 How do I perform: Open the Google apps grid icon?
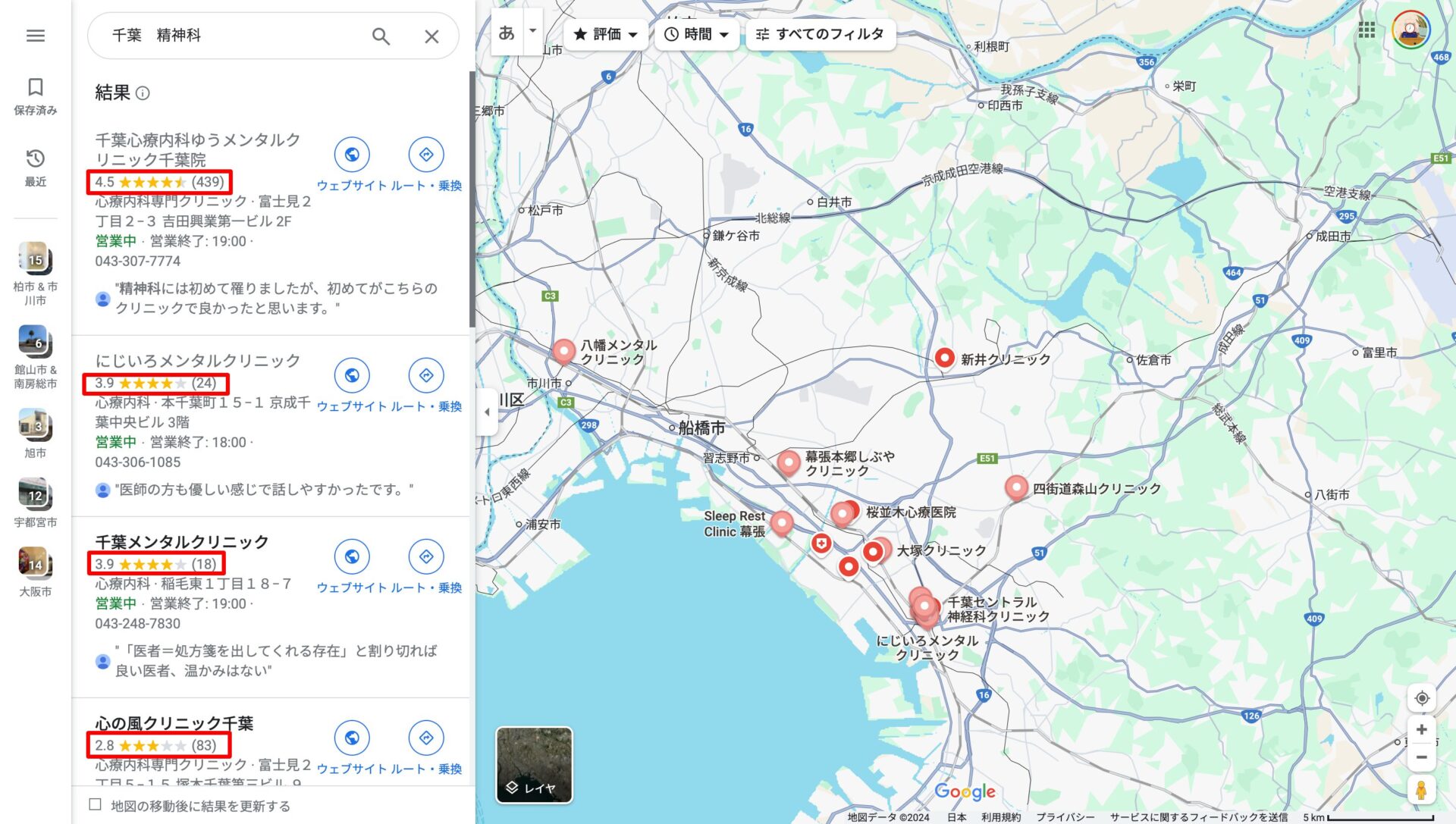coord(1367,30)
